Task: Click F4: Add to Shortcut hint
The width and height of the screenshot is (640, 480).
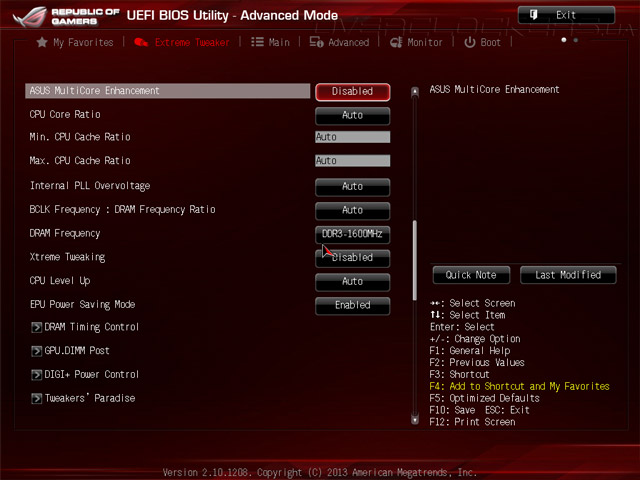Action: coord(520,387)
